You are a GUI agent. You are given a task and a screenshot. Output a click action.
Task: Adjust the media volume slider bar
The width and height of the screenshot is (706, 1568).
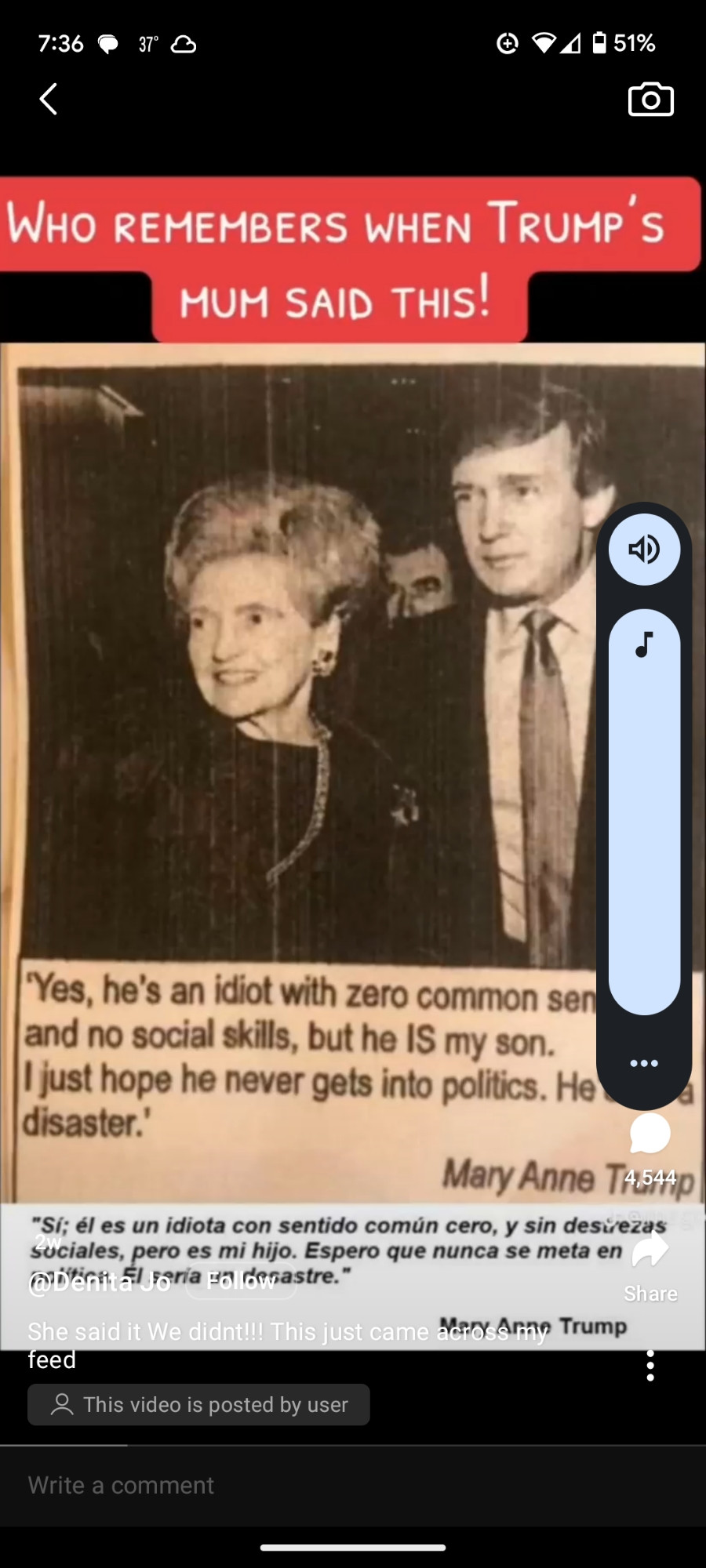pyautogui.click(x=644, y=811)
